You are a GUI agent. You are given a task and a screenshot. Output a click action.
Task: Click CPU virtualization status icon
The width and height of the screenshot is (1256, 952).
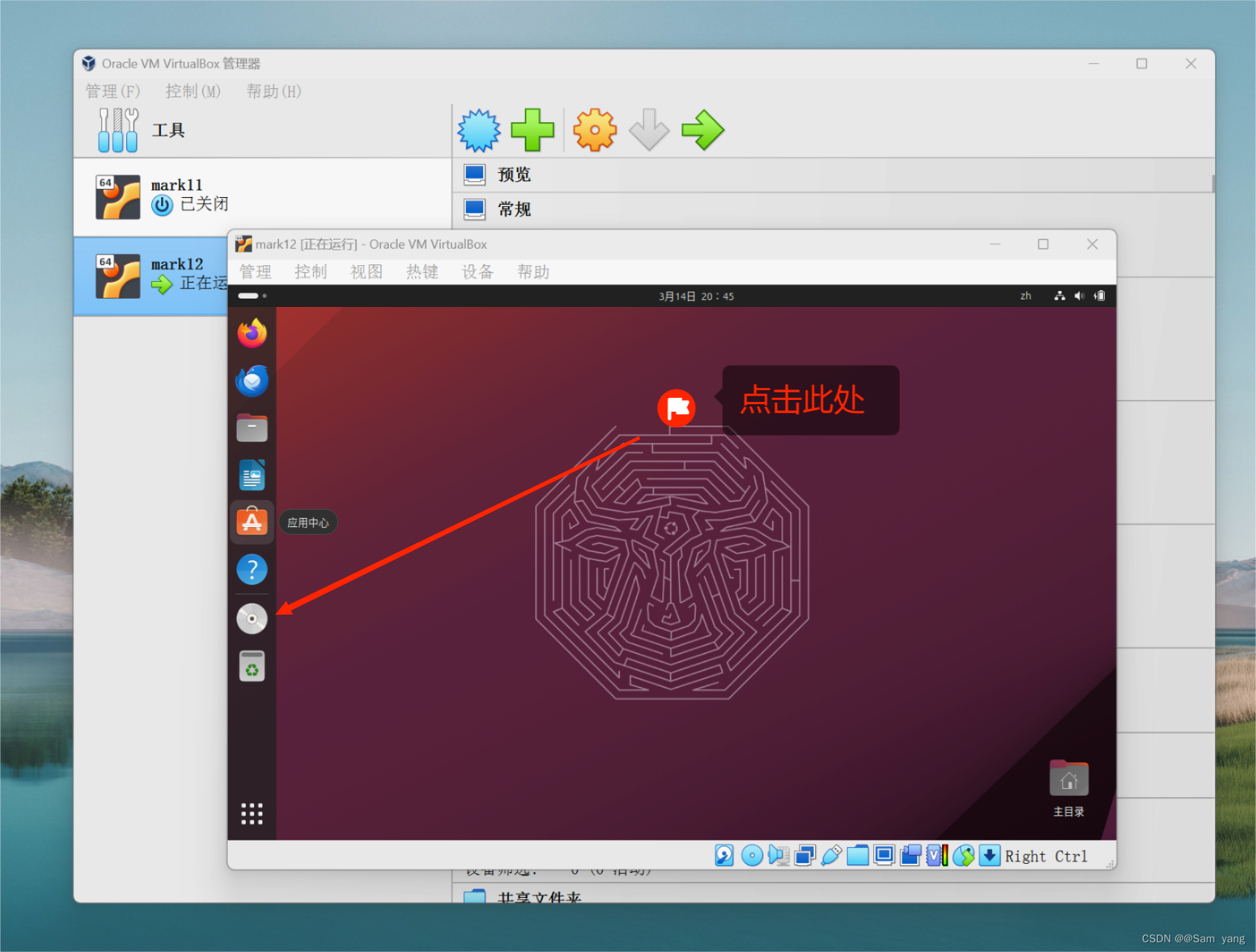coord(937,855)
